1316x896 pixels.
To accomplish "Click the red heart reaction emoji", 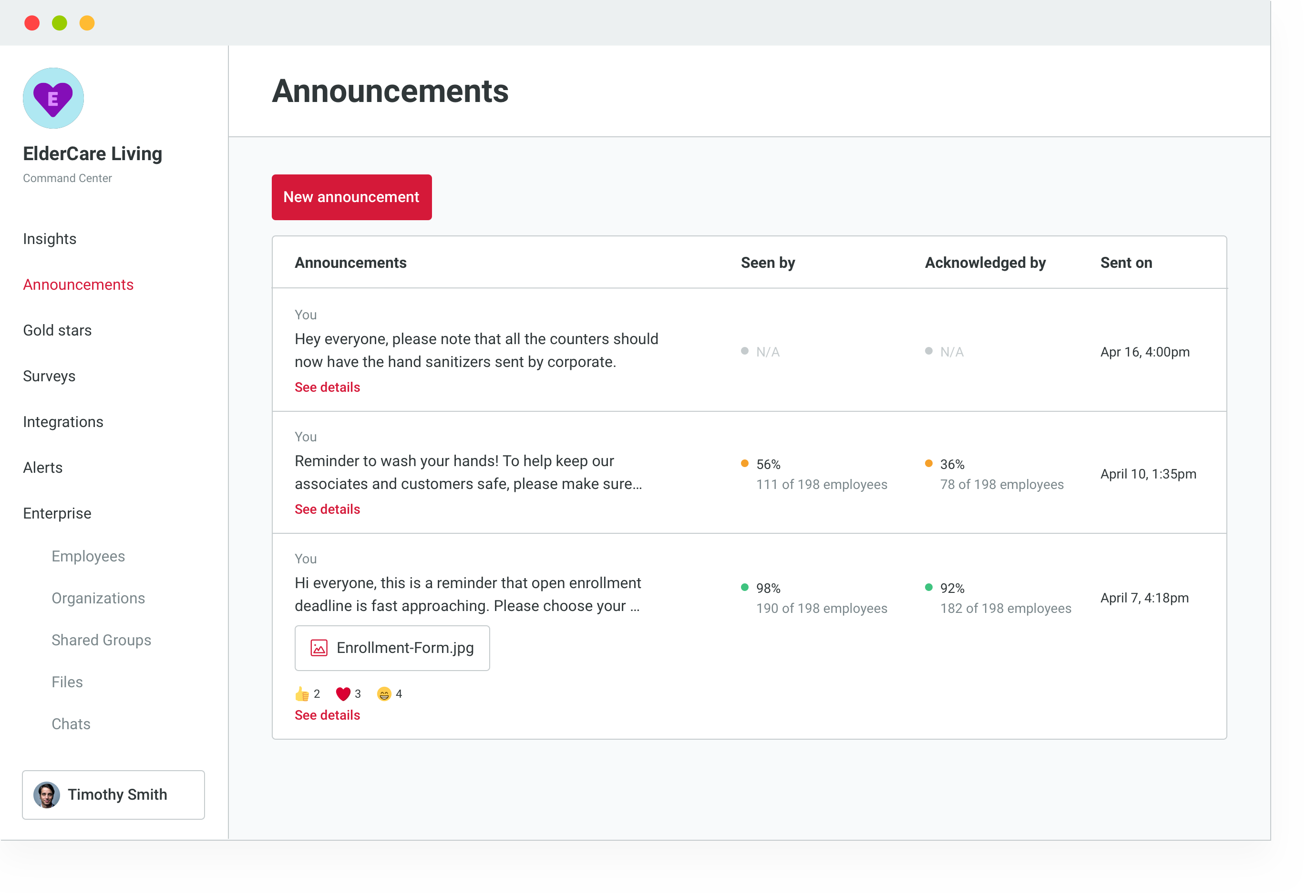I will click(343, 694).
